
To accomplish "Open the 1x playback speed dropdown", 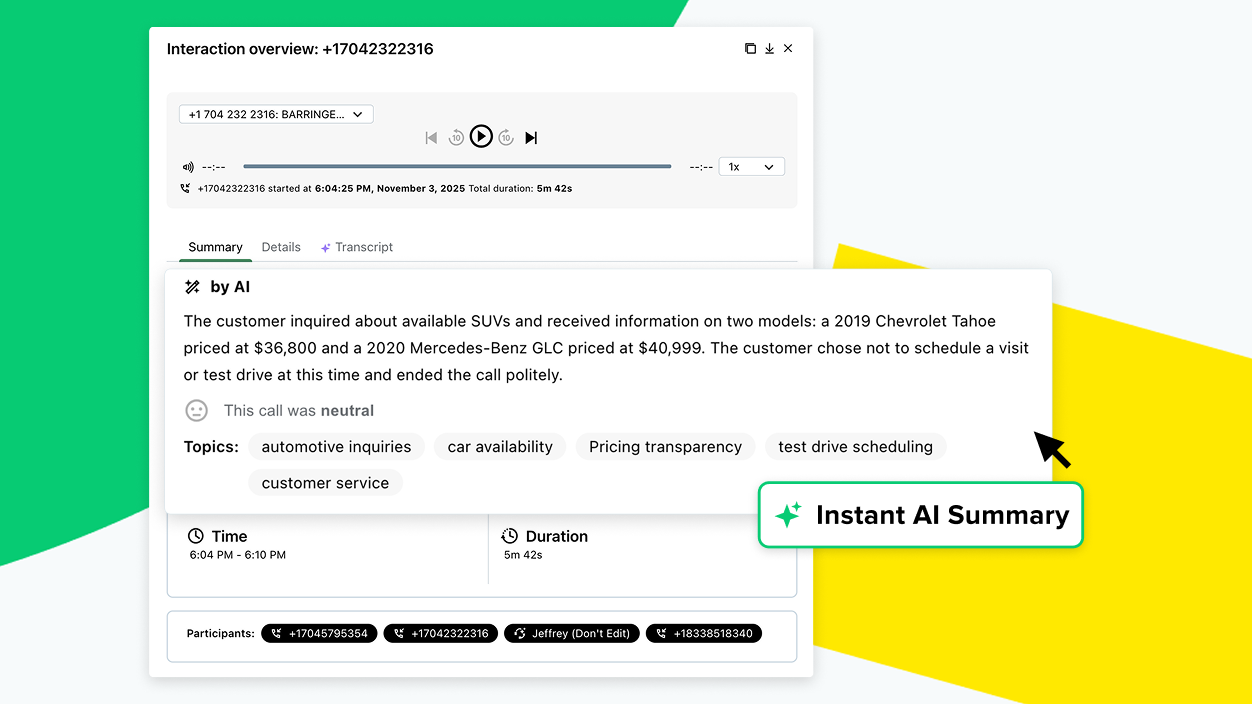I will point(751,166).
